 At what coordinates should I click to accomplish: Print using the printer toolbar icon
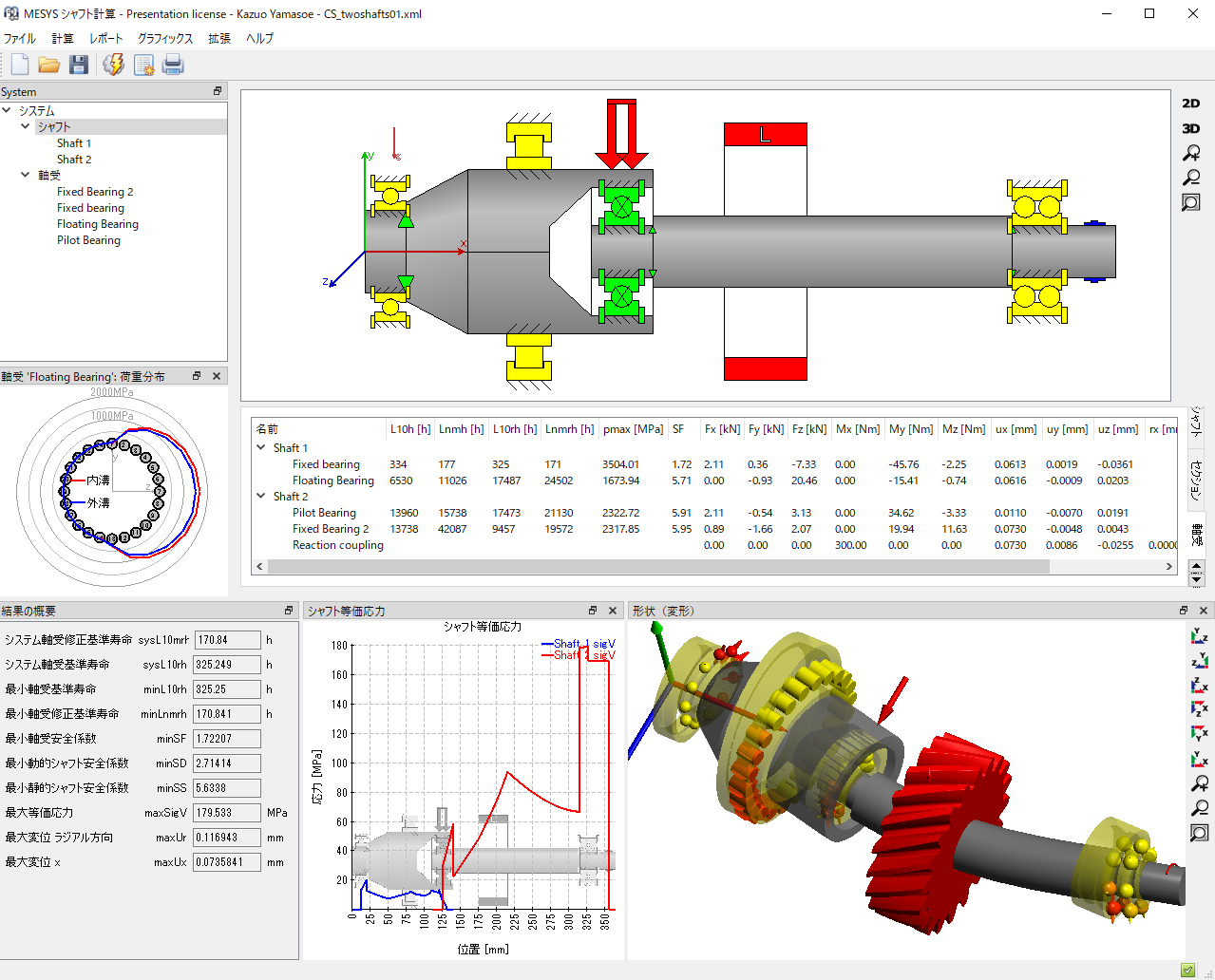pos(172,65)
